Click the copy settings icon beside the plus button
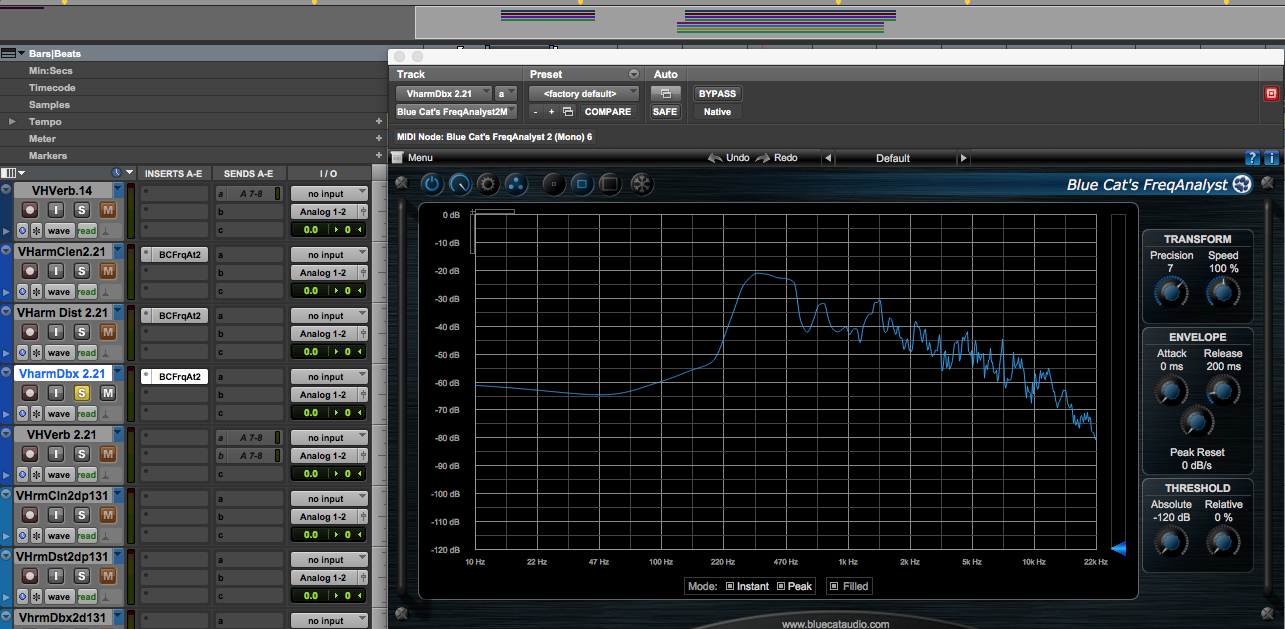The image size is (1285, 629). 567,112
